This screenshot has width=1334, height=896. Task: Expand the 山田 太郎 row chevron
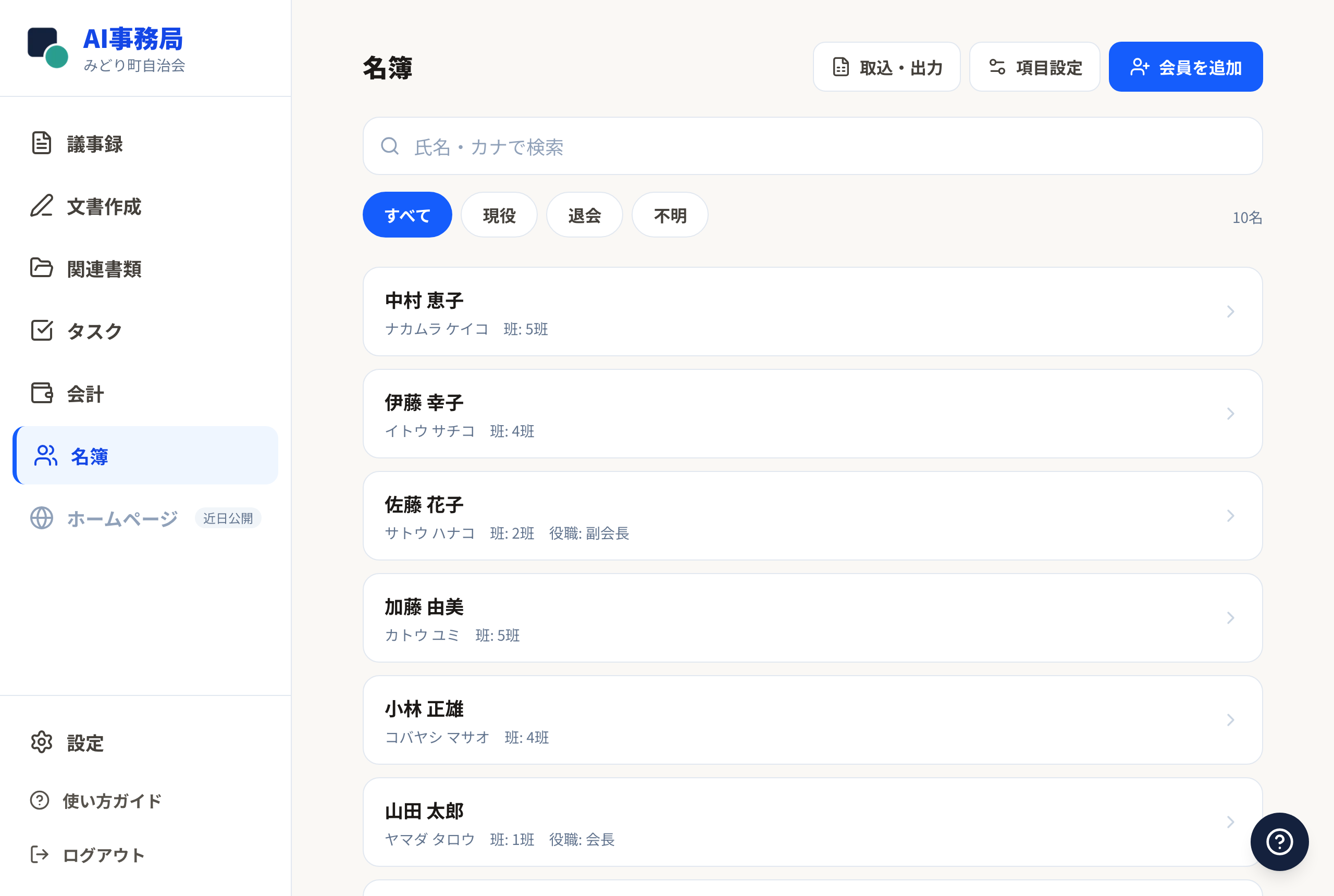[x=1230, y=822]
